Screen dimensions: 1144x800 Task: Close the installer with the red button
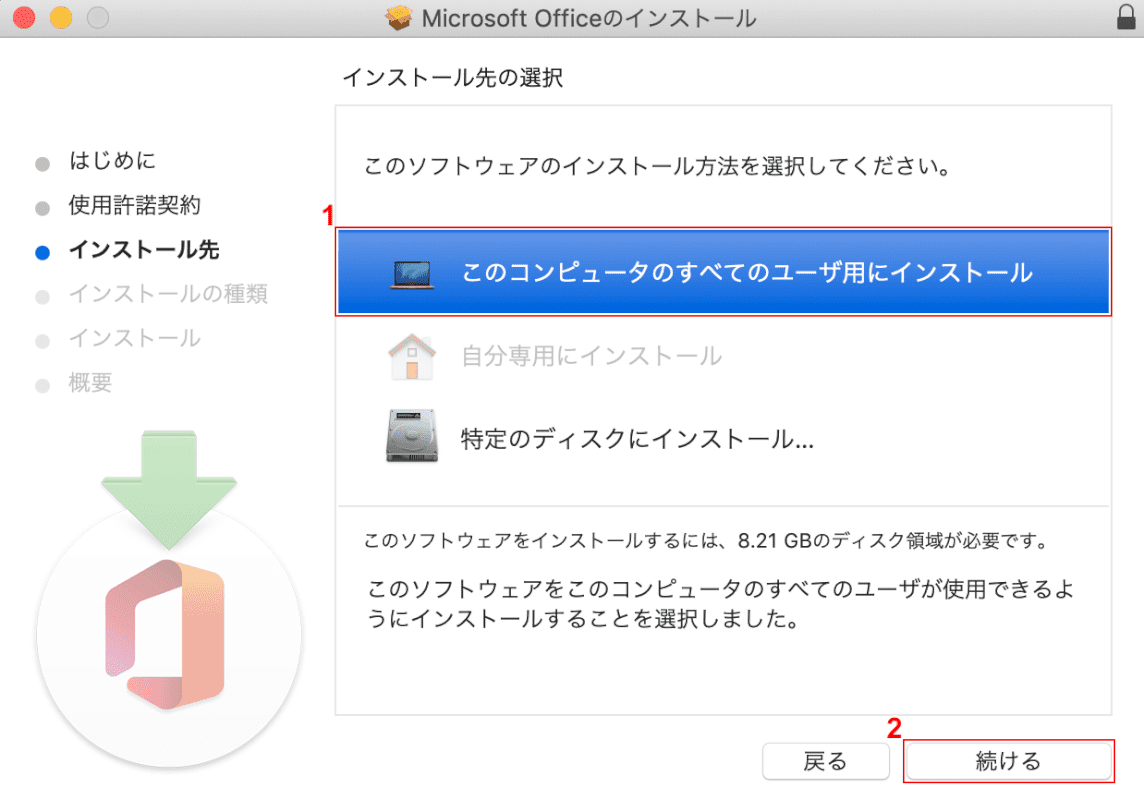tap(24, 17)
